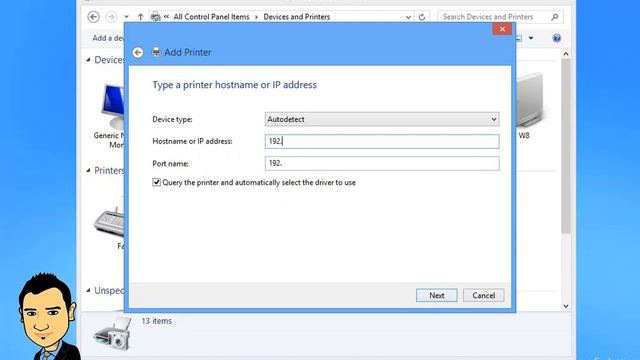640x360 pixels.
Task: Go forward in Devices and Printers window
Action: (111, 17)
